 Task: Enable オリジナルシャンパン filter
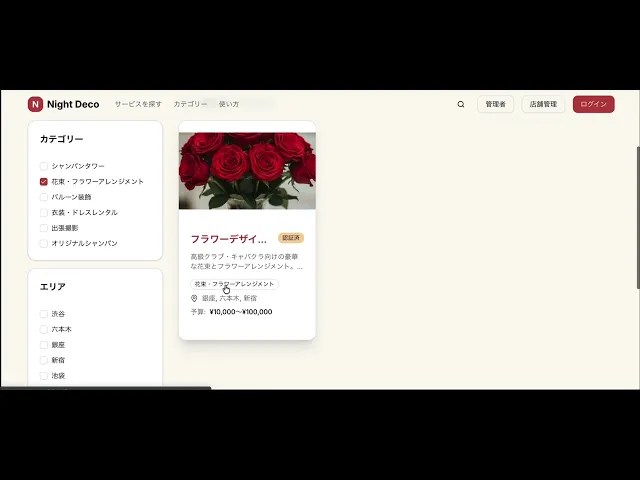pos(44,243)
